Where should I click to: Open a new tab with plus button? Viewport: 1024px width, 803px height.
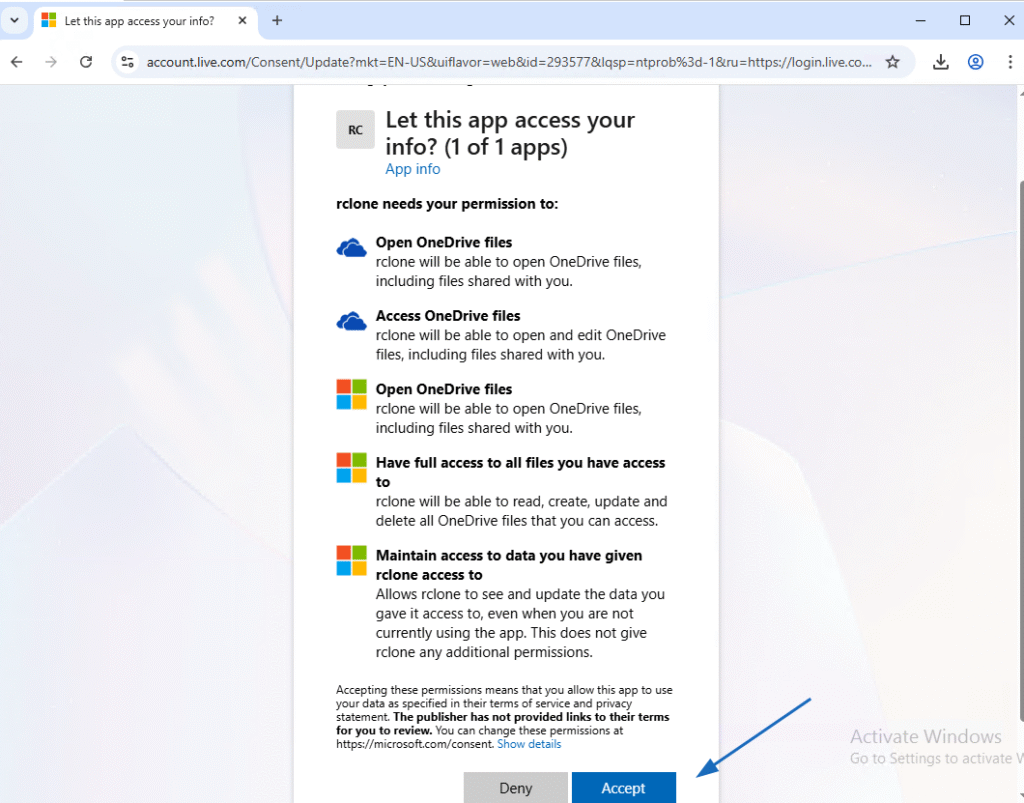click(277, 20)
